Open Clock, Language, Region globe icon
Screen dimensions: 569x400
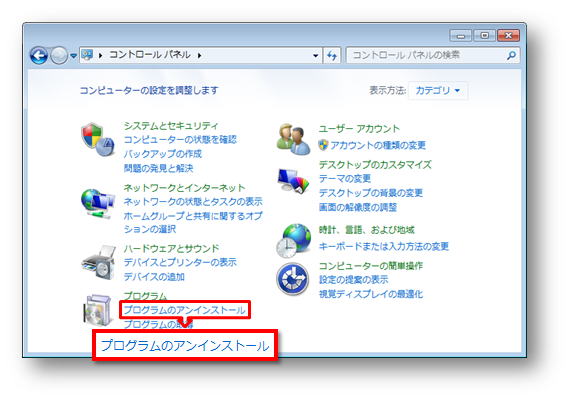[293, 240]
